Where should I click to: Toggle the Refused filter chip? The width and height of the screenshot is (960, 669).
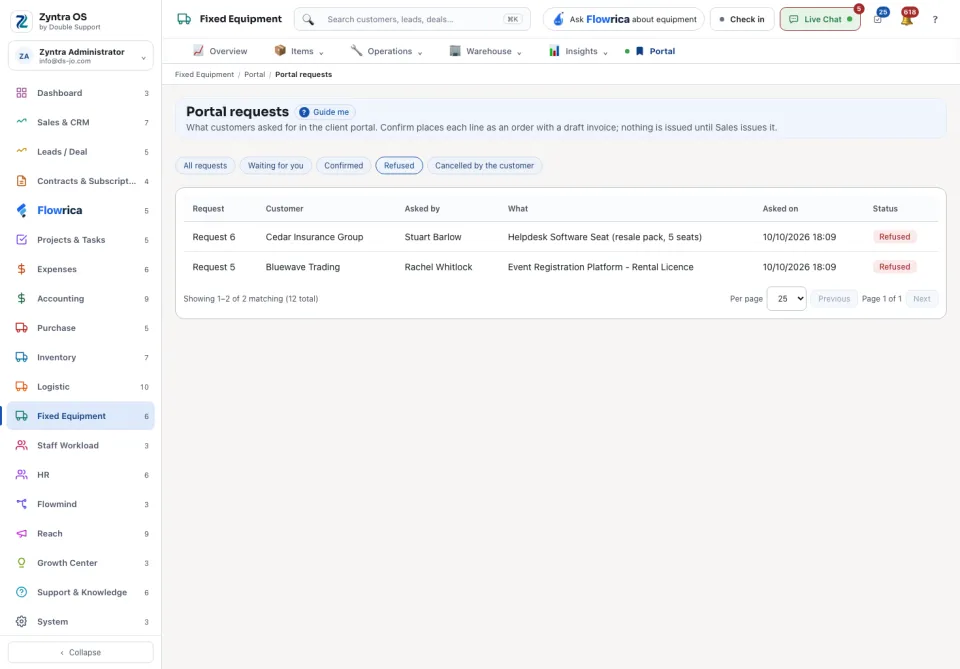[399, 165]
